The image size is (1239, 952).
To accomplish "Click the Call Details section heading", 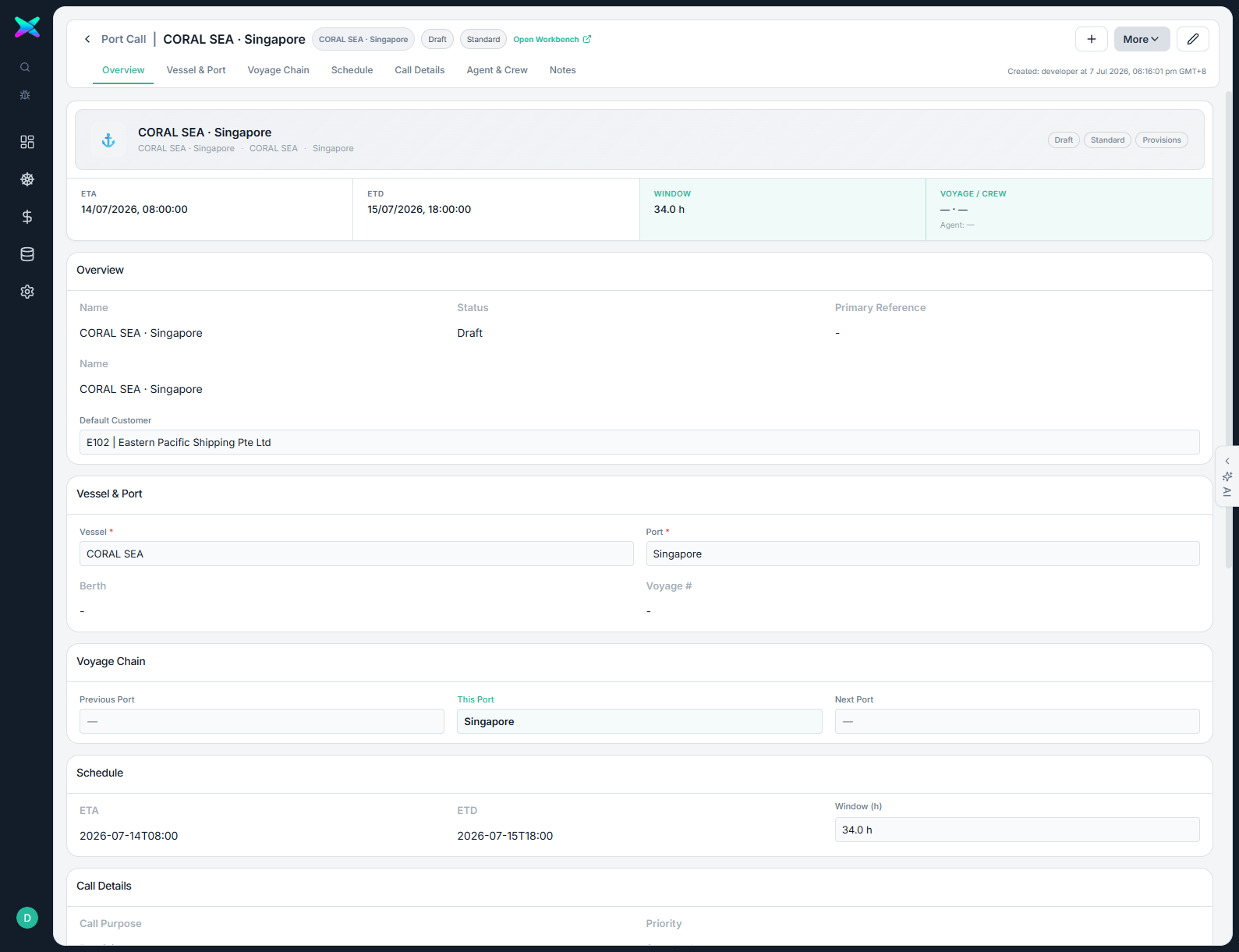I will pos(104,886).
